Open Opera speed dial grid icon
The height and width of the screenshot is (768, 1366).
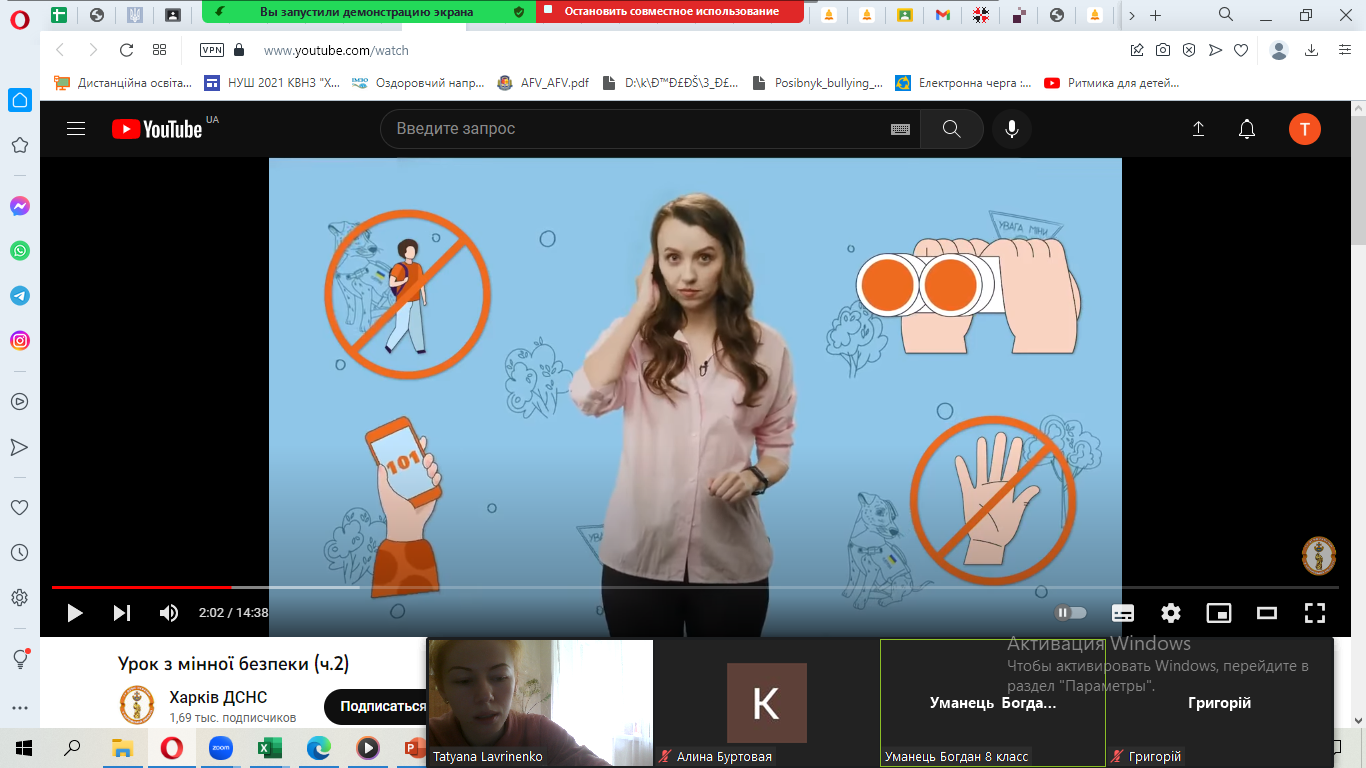point(160,50)
